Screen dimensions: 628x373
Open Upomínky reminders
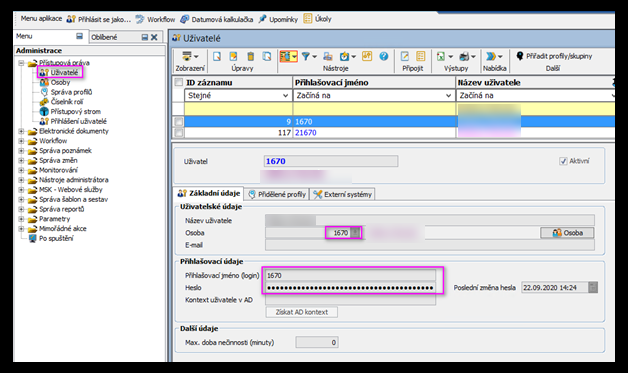pos(278,19)
